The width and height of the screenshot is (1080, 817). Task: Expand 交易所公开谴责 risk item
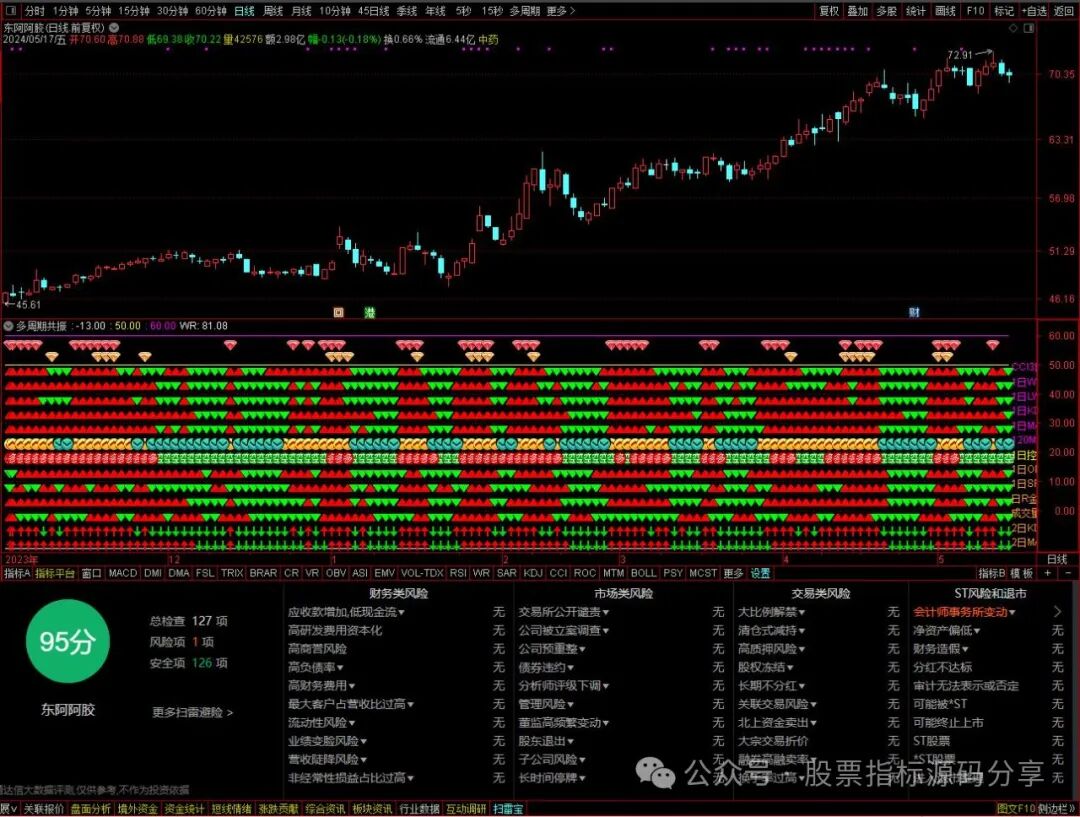pyautogui.click(x=563, y=612)
